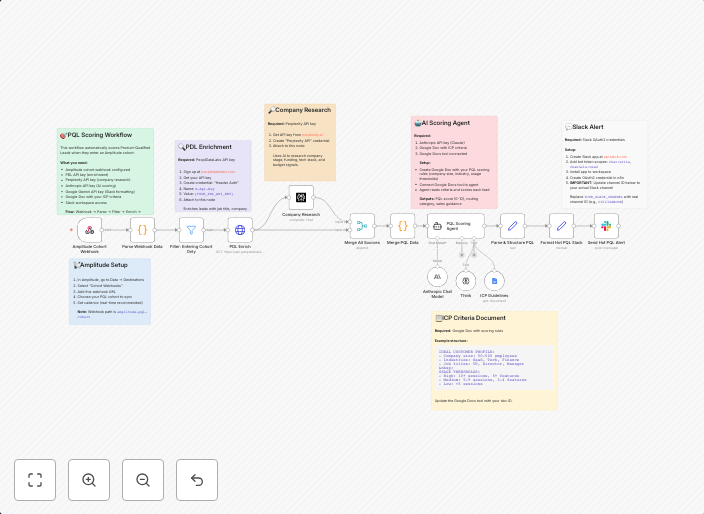Click the Think tool sub-node

point(466,281)
